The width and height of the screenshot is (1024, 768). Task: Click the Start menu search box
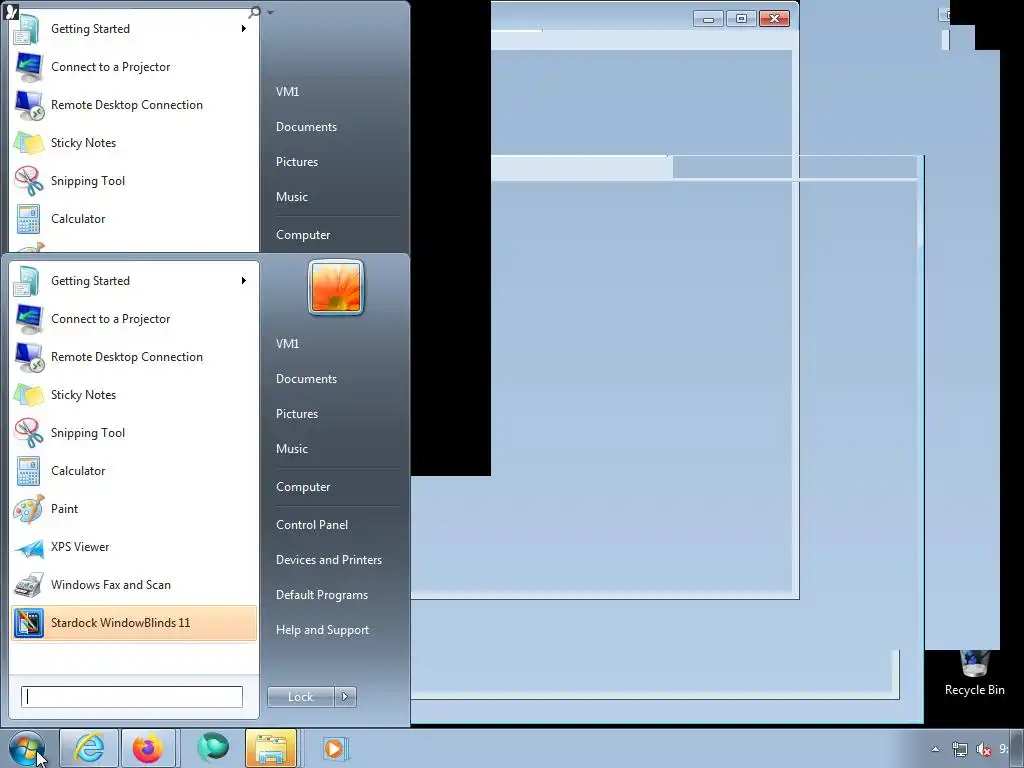(x=132, y=697)
